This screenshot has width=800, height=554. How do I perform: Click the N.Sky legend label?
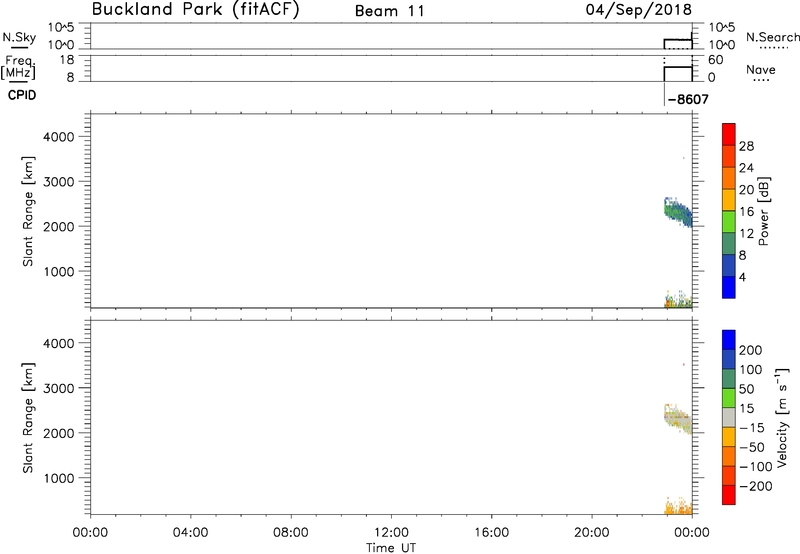tap(19, 37)
